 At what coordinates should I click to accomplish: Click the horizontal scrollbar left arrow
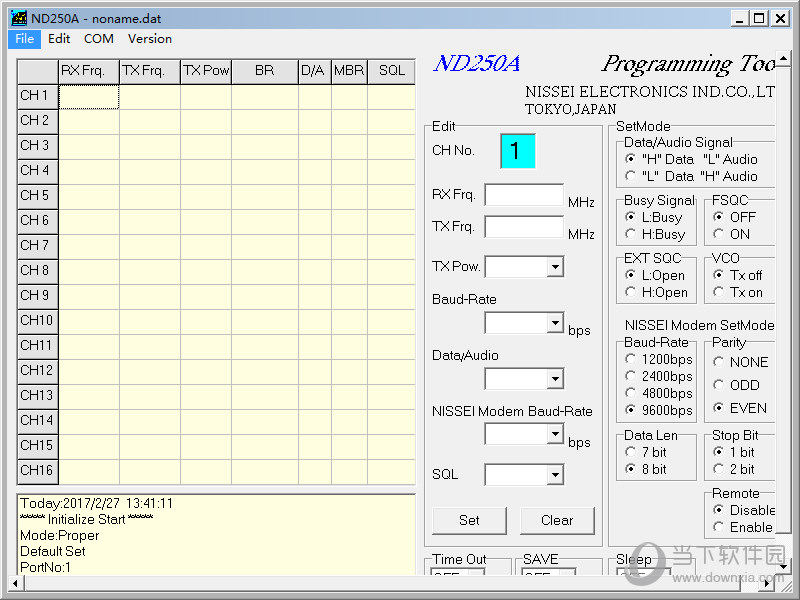(x=16, y=583)
